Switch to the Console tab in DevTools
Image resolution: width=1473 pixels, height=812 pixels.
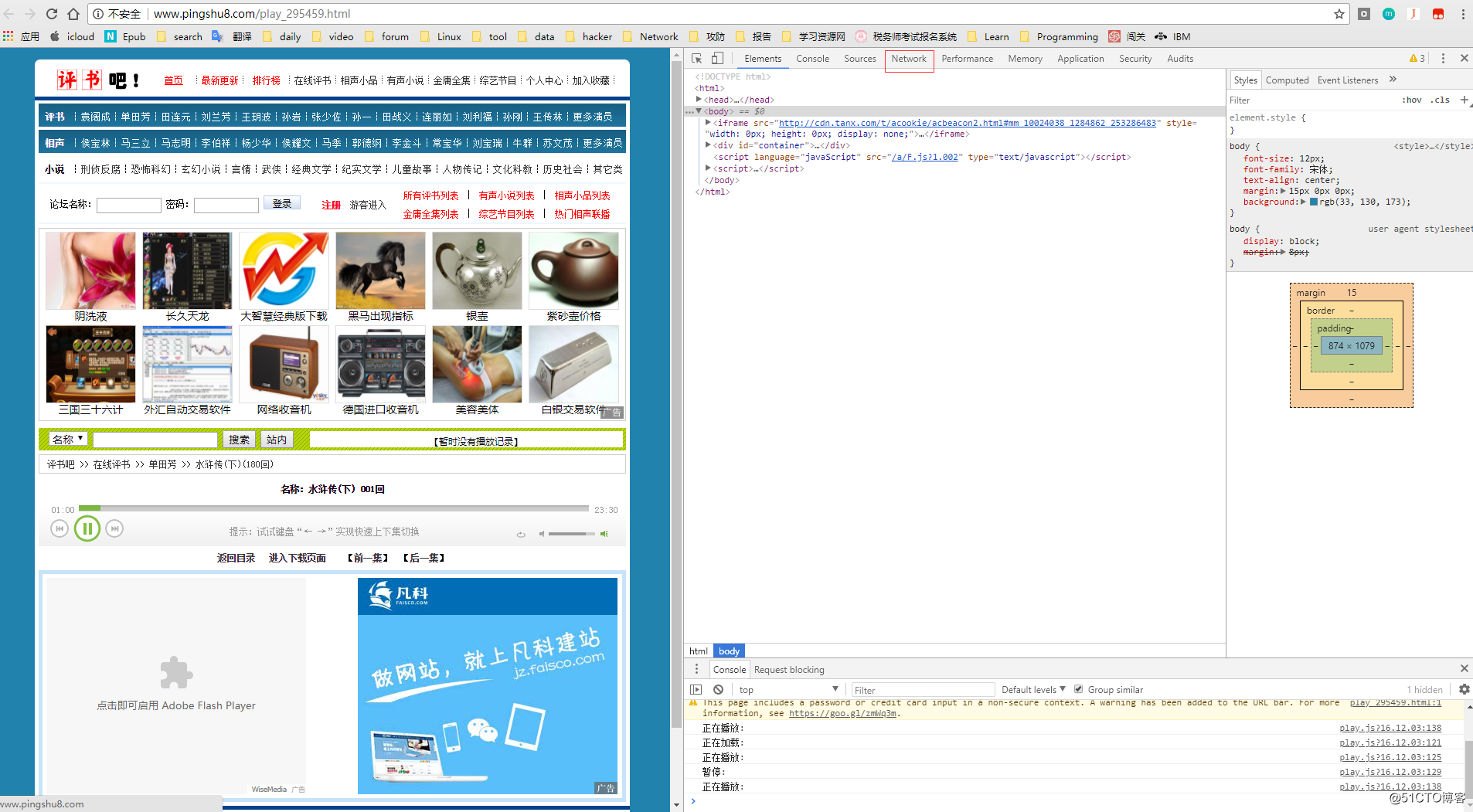[813, 59]
